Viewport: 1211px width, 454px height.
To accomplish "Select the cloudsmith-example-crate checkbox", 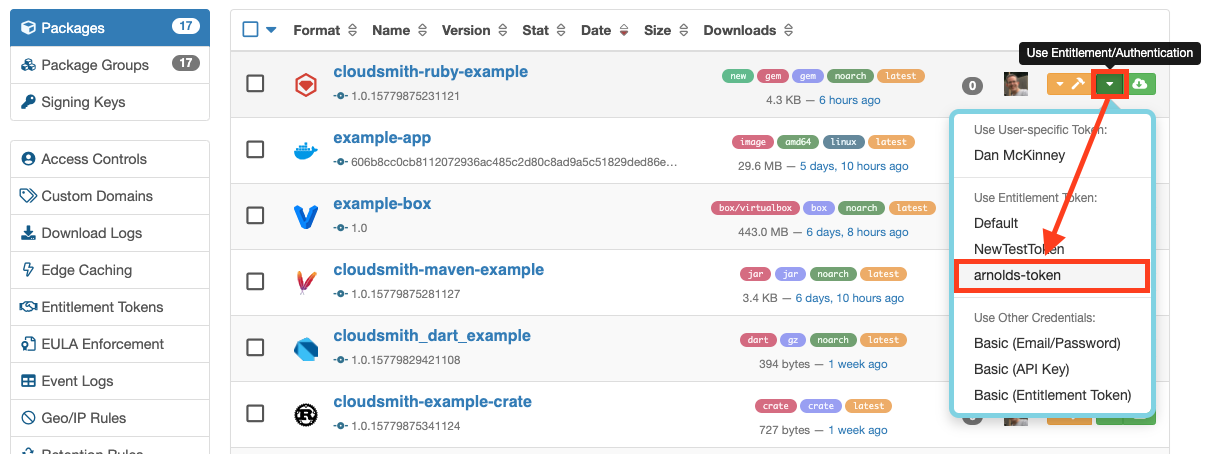I will coord(255,413).
